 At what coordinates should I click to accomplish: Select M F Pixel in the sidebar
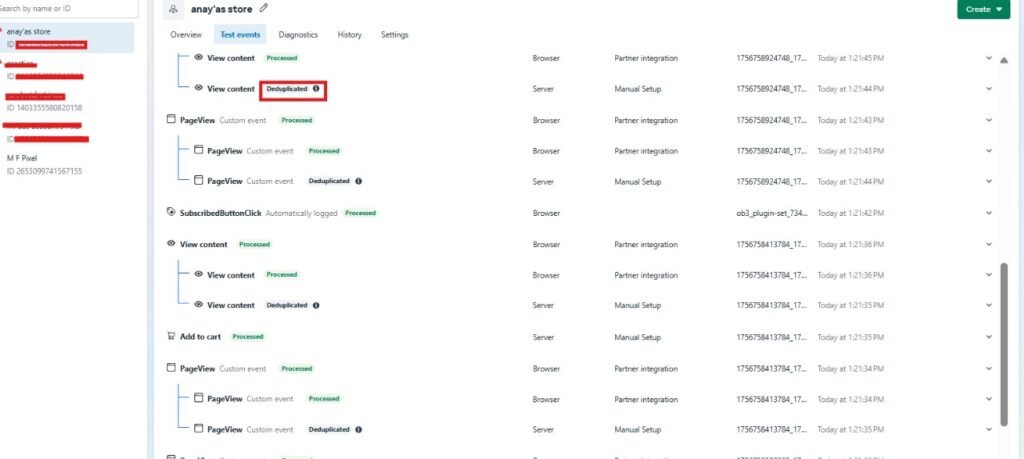point(45,164)
